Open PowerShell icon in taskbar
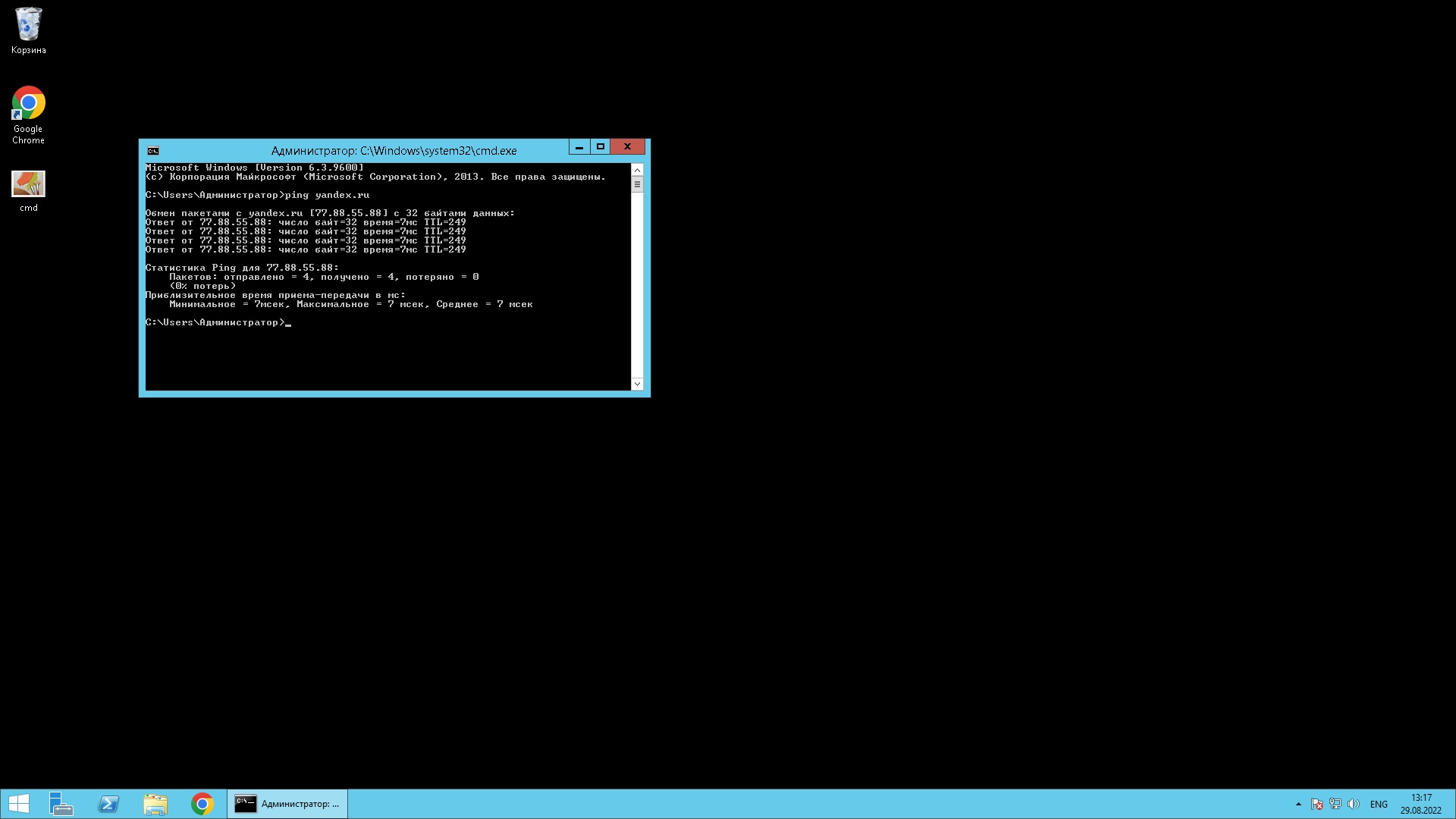Viewport: 1456px width, 819px height. pos(109,803)
